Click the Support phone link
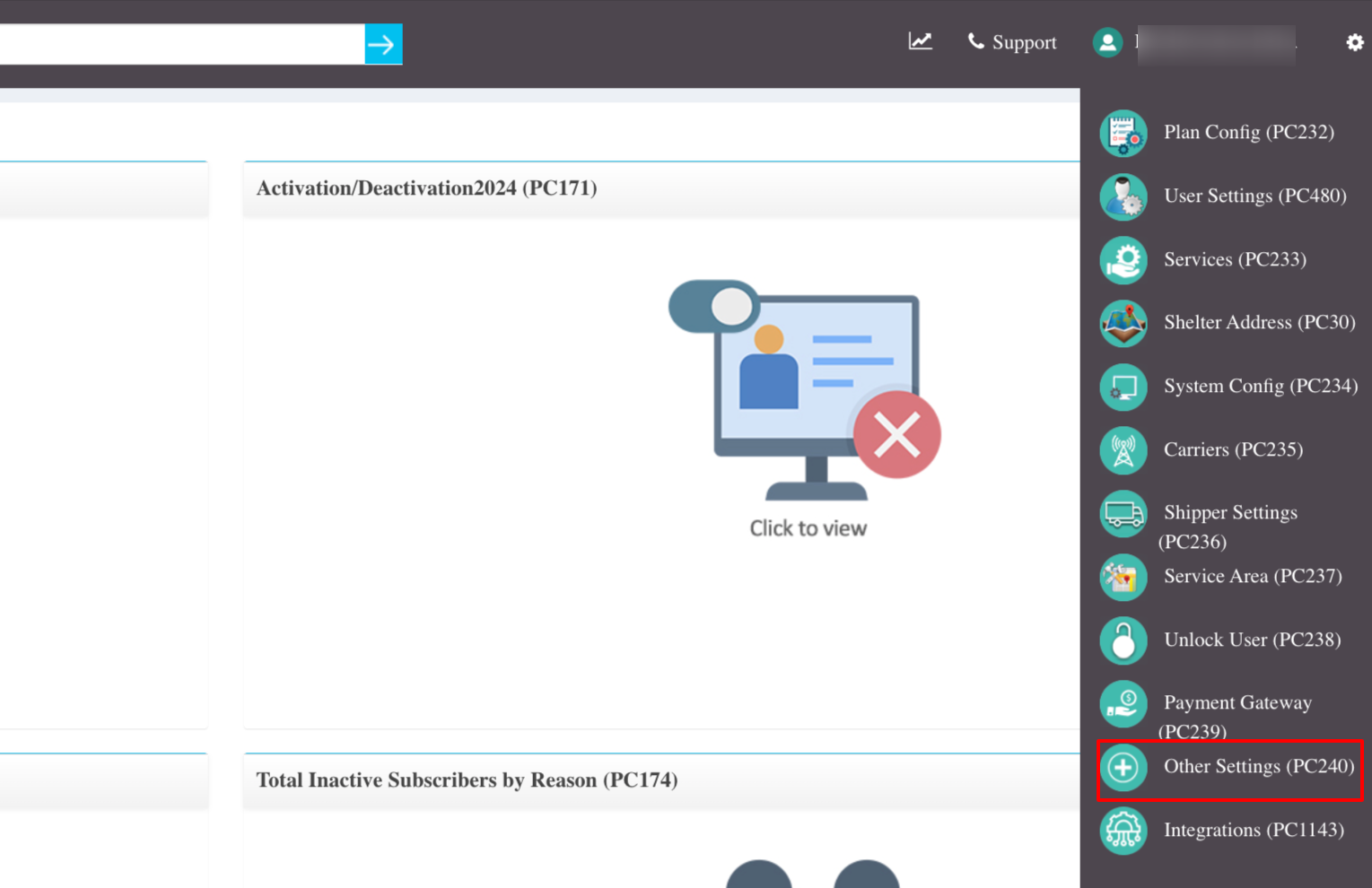This screenshot has width=1372, height=888. pyautogui.click(x=1011, y=42)
